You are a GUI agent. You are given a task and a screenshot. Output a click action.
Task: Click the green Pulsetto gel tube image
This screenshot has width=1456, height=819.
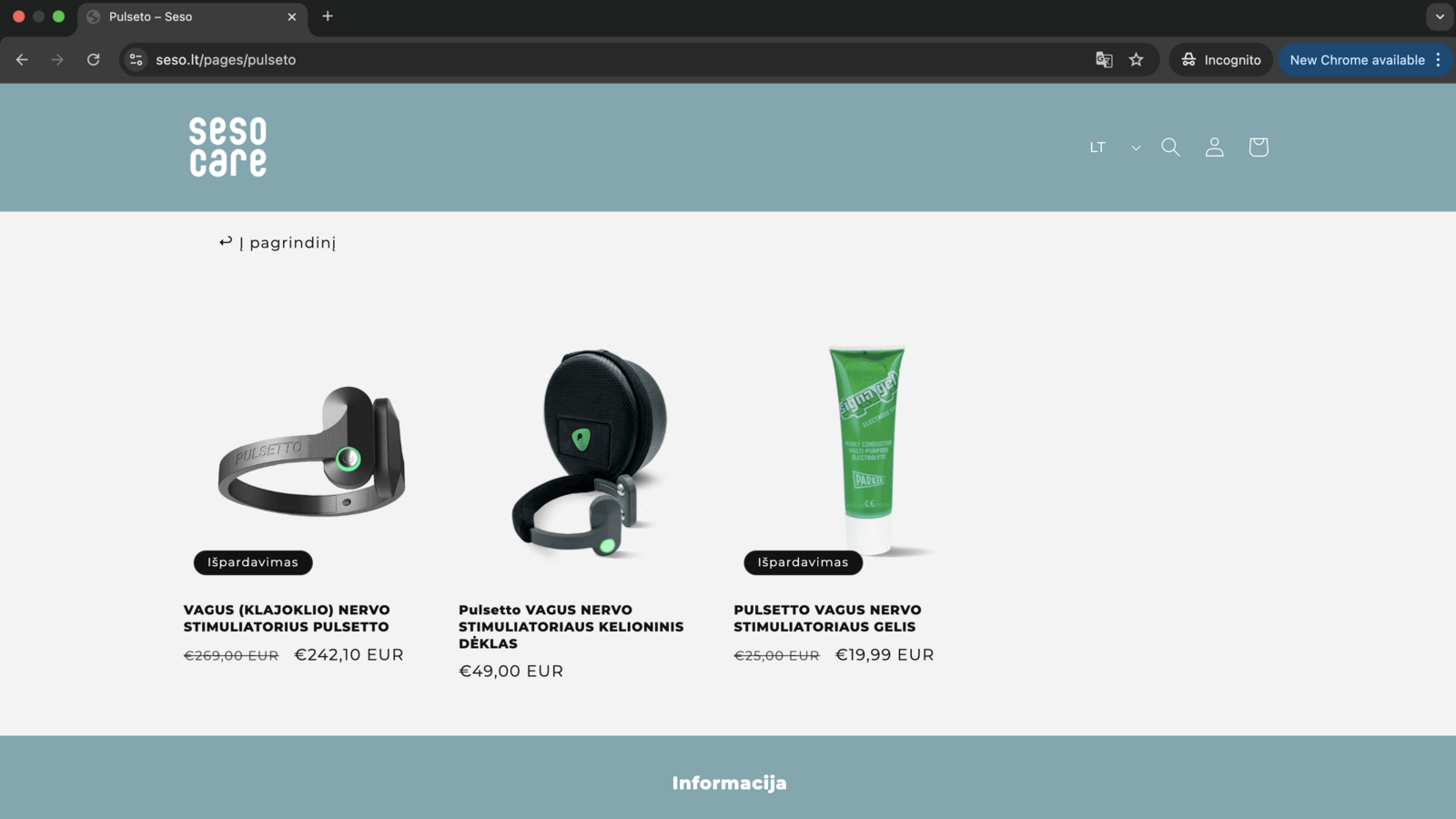(868, 450)
